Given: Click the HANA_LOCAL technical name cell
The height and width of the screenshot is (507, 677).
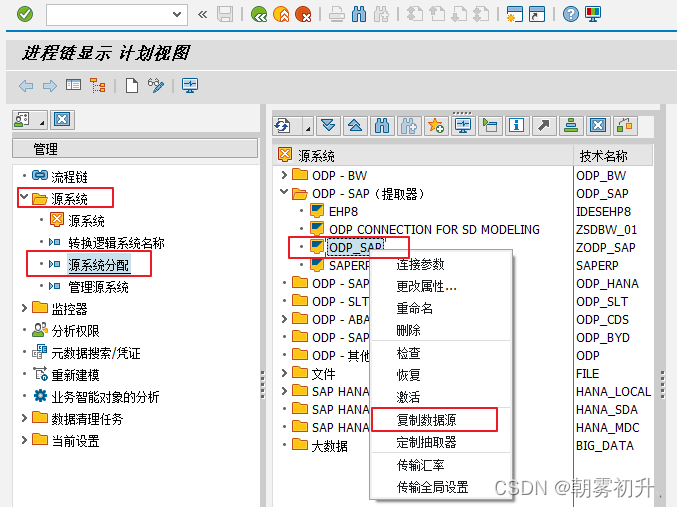Looking at the screenshot, I should (613, 391).
